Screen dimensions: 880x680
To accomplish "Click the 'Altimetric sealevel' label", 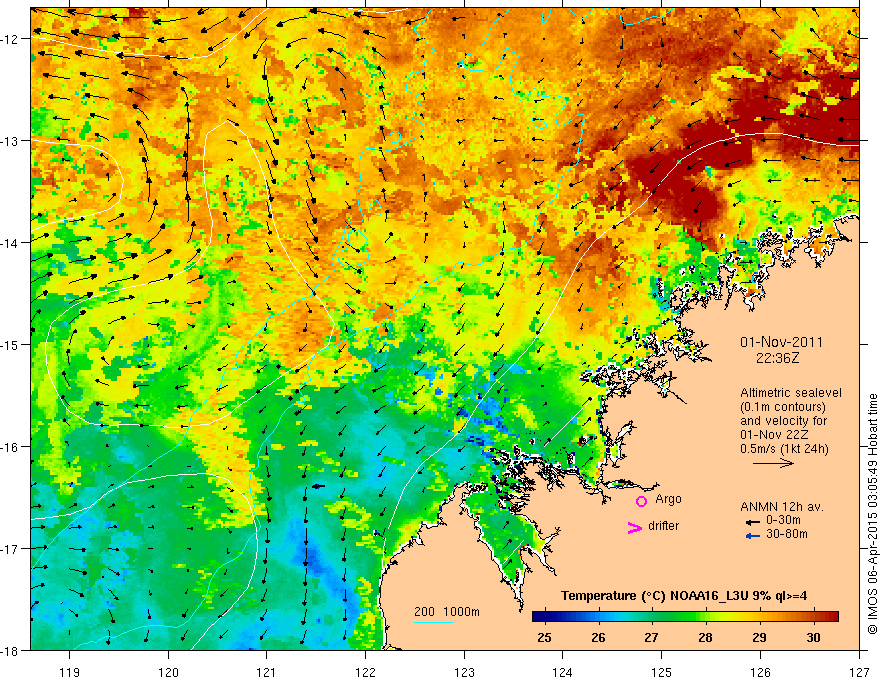I will tap(791, 393).
